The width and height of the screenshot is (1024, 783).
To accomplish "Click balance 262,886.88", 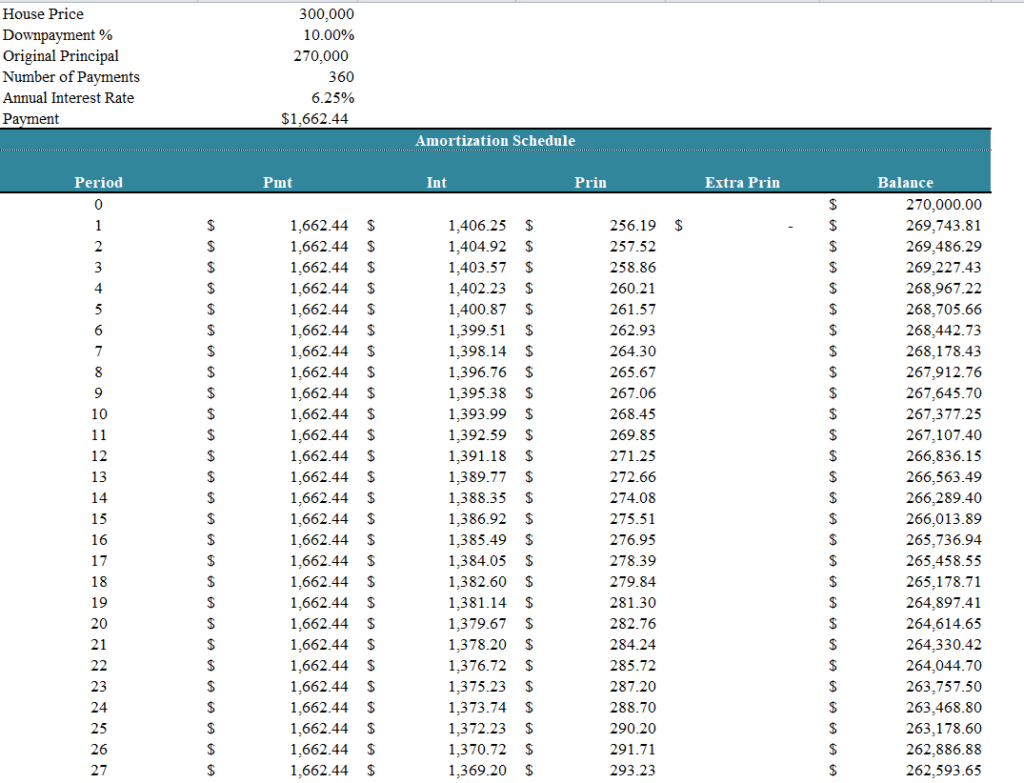I will 944,749.
